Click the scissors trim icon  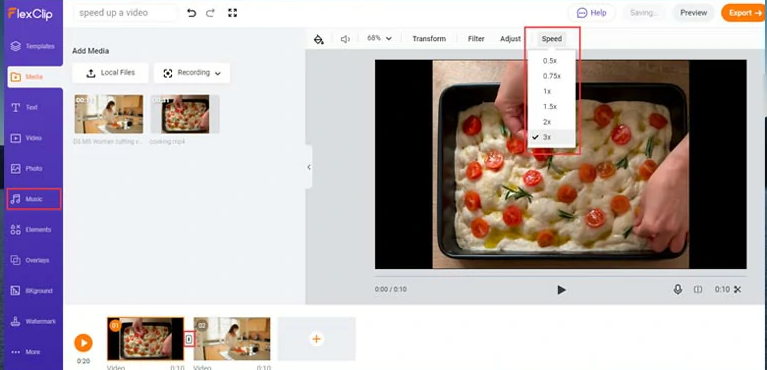[738, 289]
